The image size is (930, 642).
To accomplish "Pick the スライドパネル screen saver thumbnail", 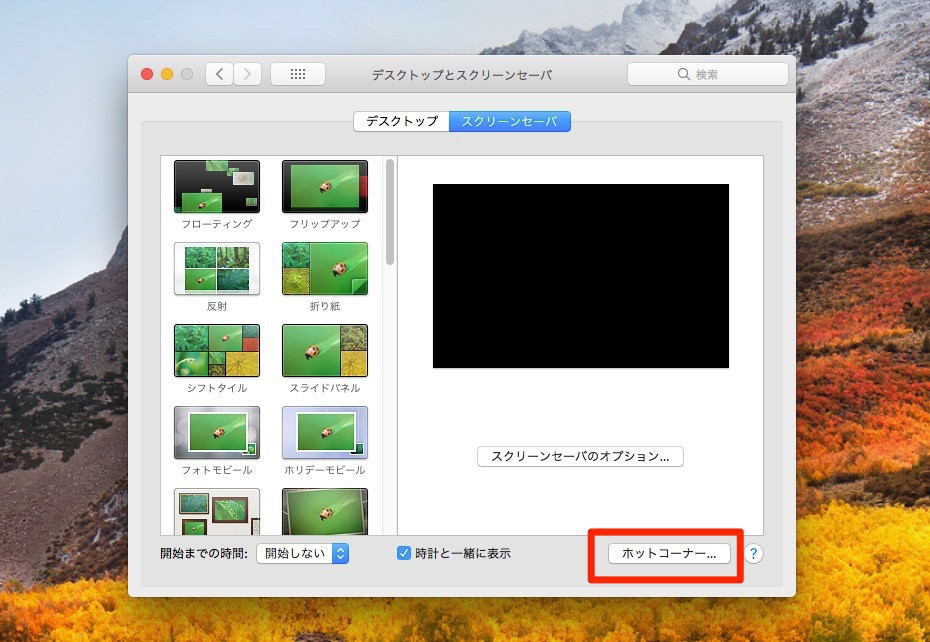I will [x=324, y=350].
